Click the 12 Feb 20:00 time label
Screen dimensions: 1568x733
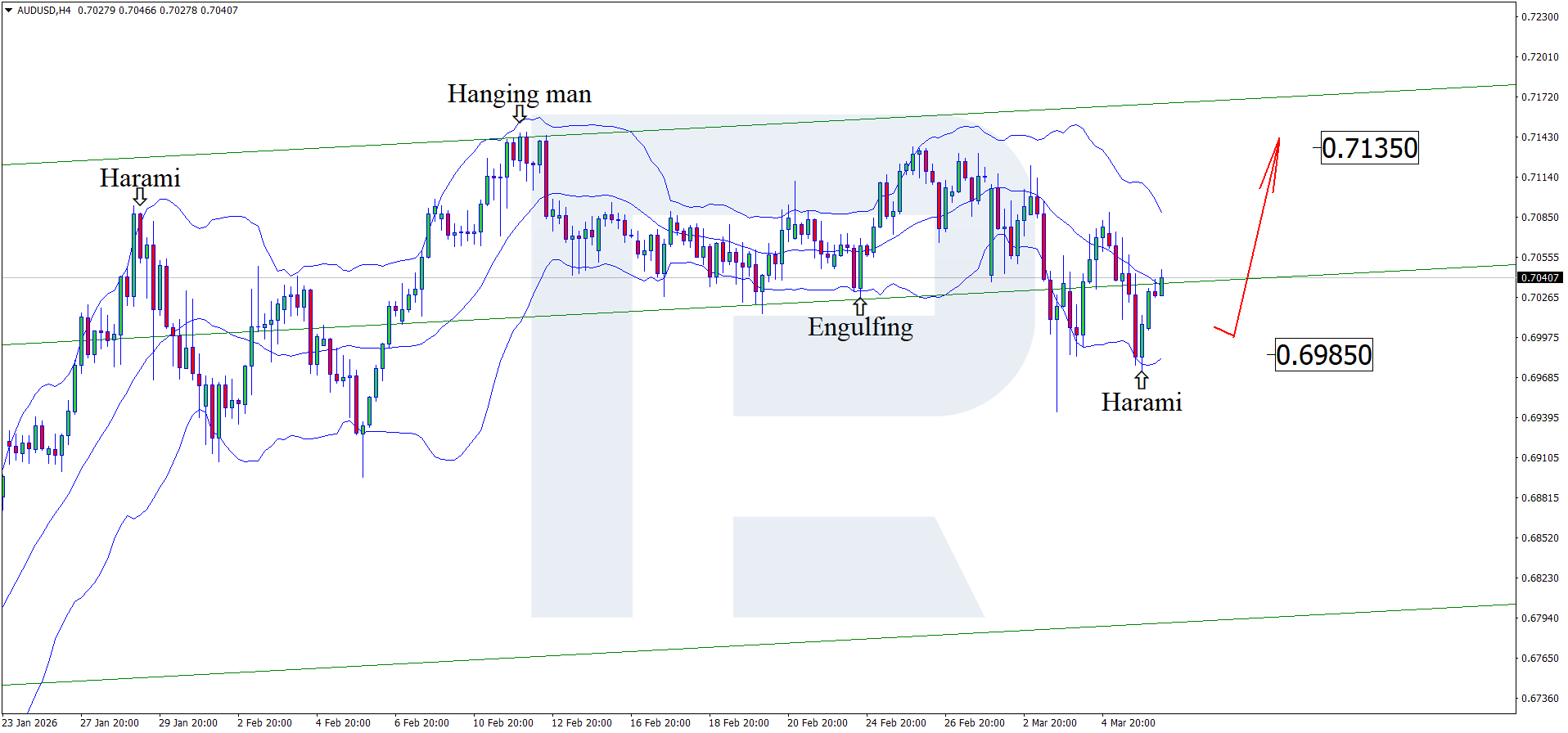tap(582, 723)
